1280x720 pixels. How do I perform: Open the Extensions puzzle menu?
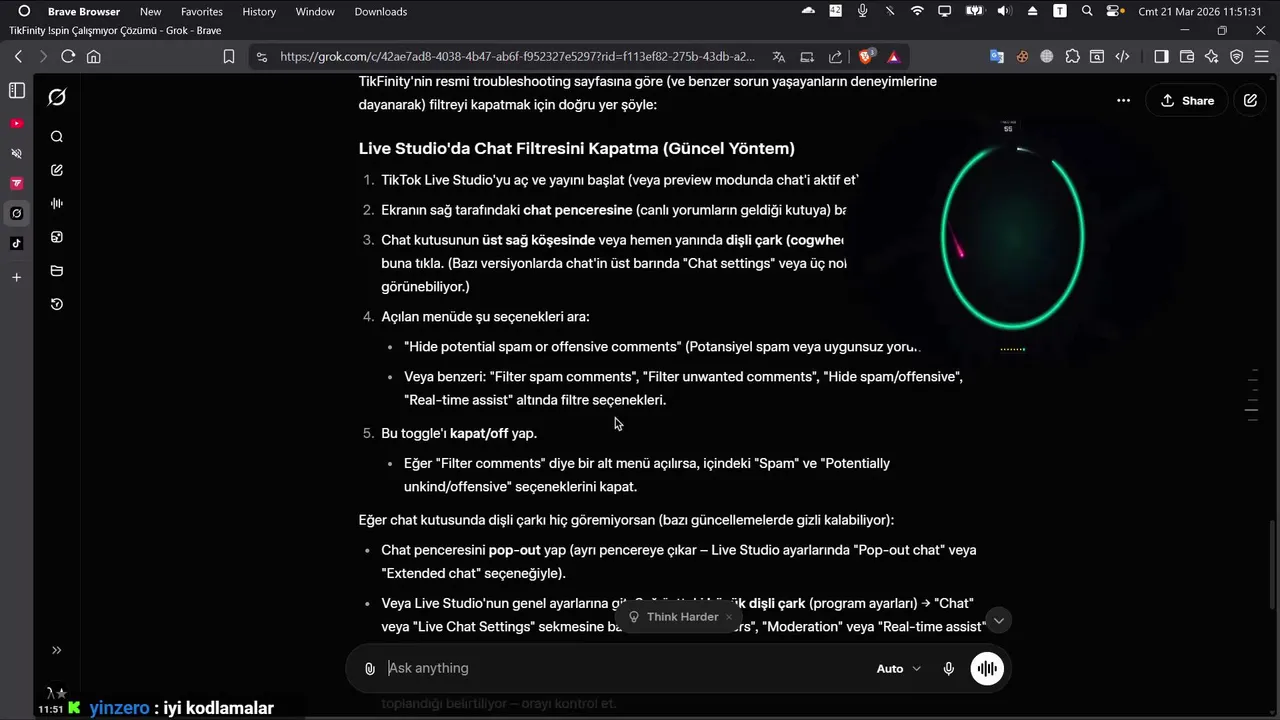coord(1072,57)
